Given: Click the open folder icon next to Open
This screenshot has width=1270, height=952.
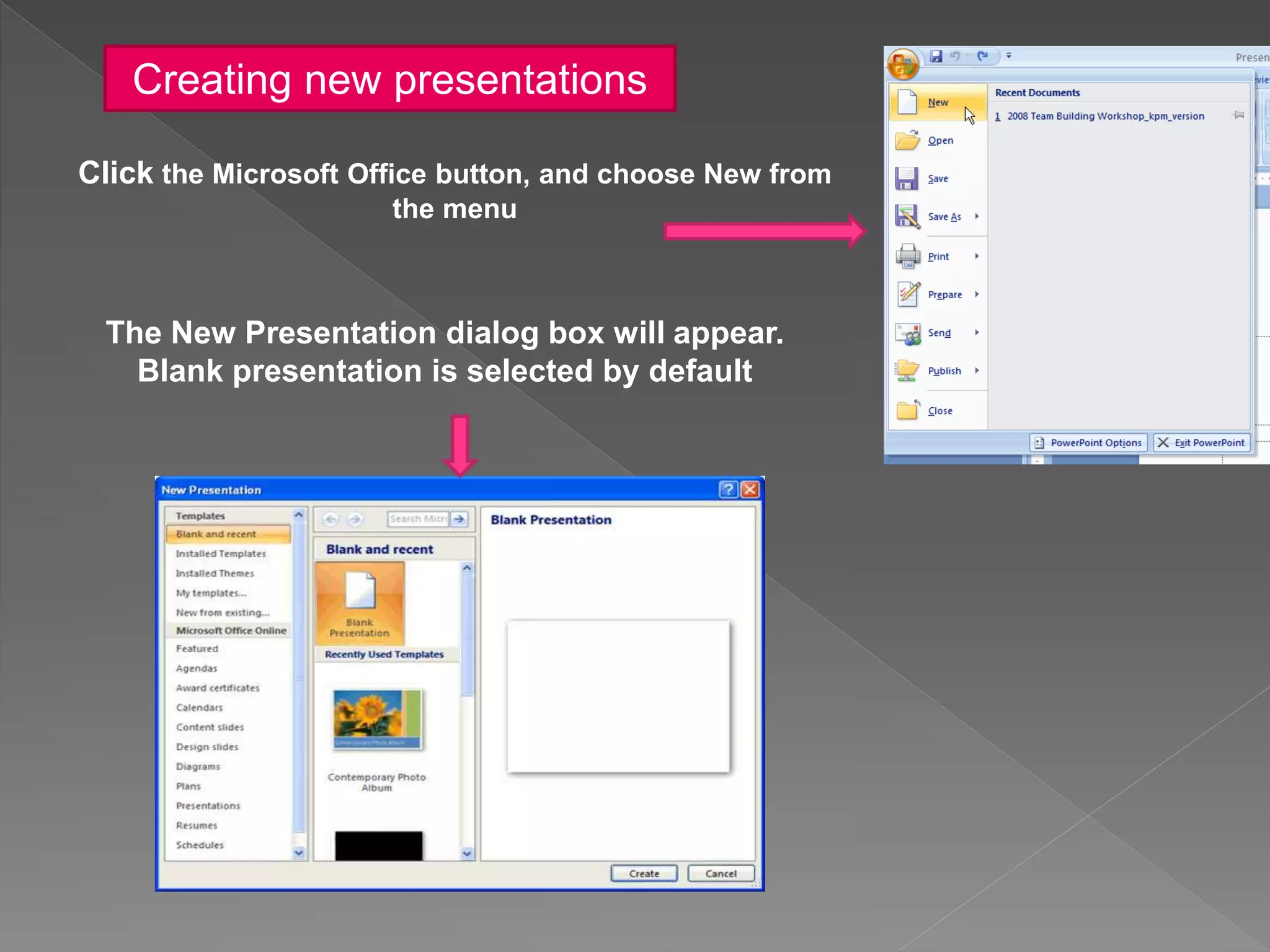Looking at the screenshot, I should point(907,140).
